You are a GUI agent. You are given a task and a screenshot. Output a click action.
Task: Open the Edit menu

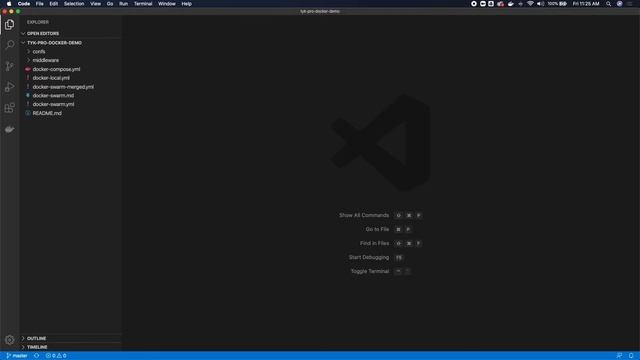tap(53, 4)
